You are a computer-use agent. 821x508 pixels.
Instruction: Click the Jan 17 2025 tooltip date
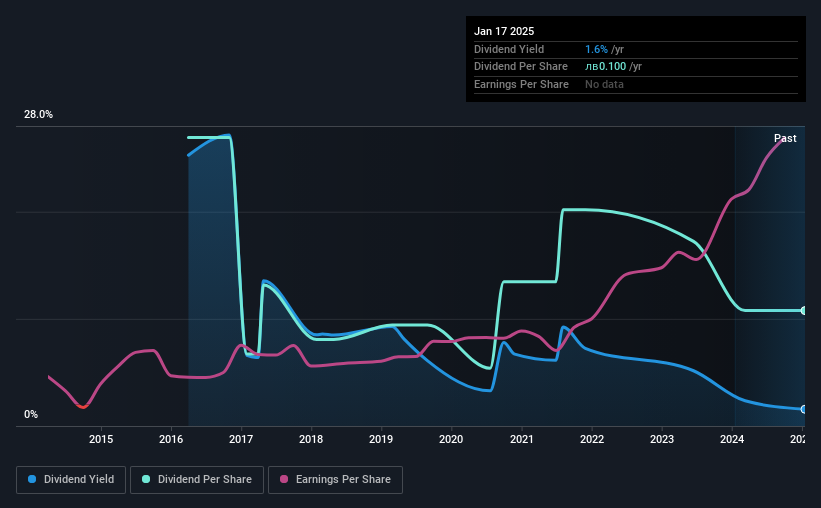click(x=504, y=31)
